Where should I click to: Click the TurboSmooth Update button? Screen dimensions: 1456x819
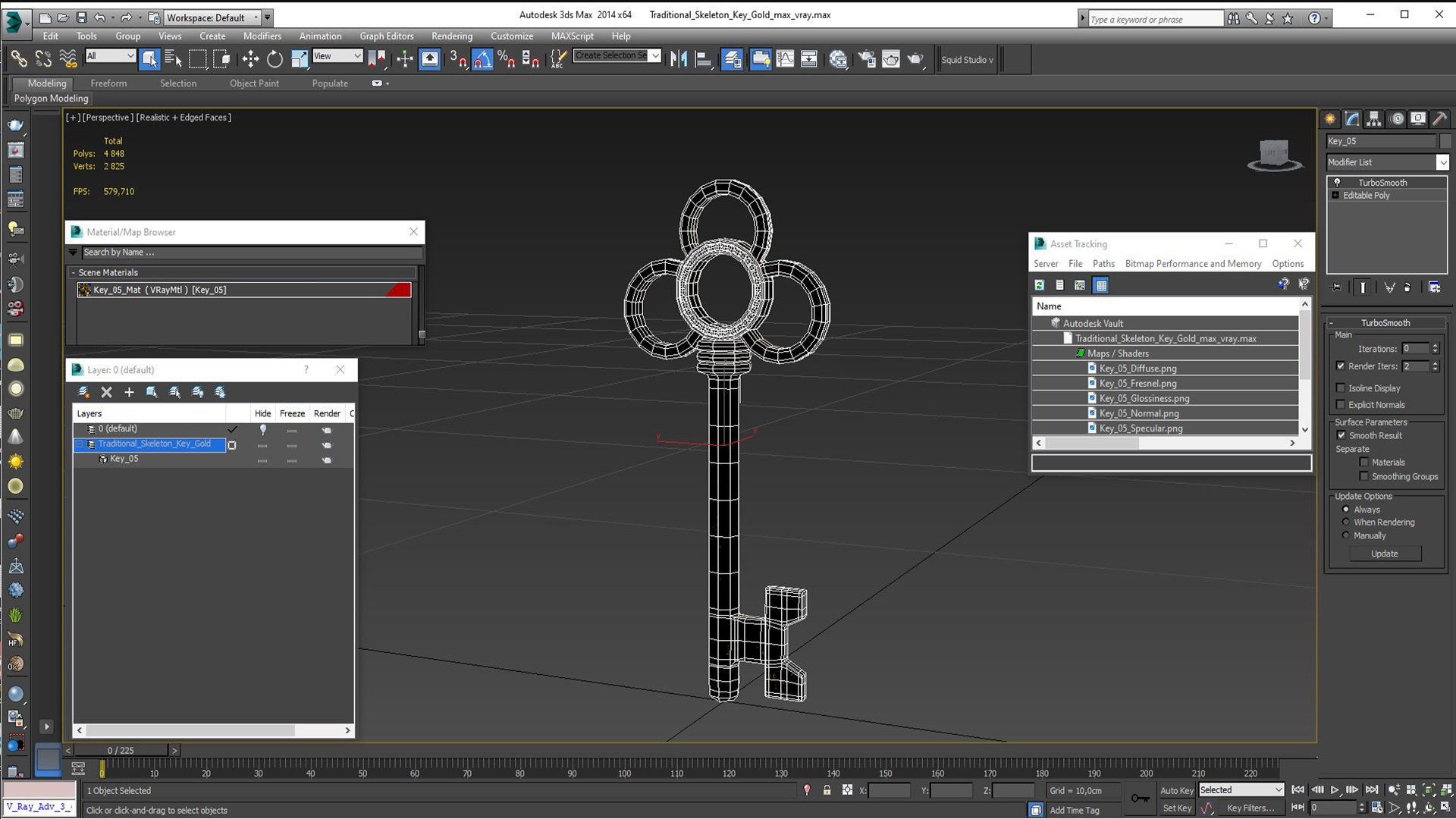[1385, 554]
